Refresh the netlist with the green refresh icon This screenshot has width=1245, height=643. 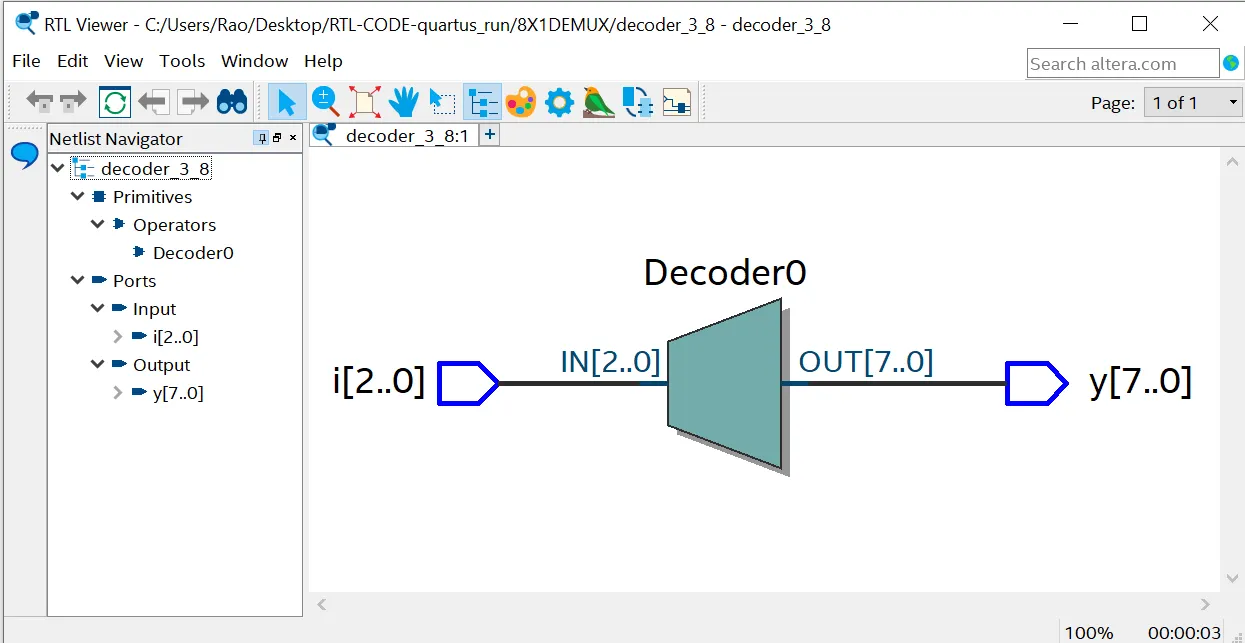click(113, 101)
